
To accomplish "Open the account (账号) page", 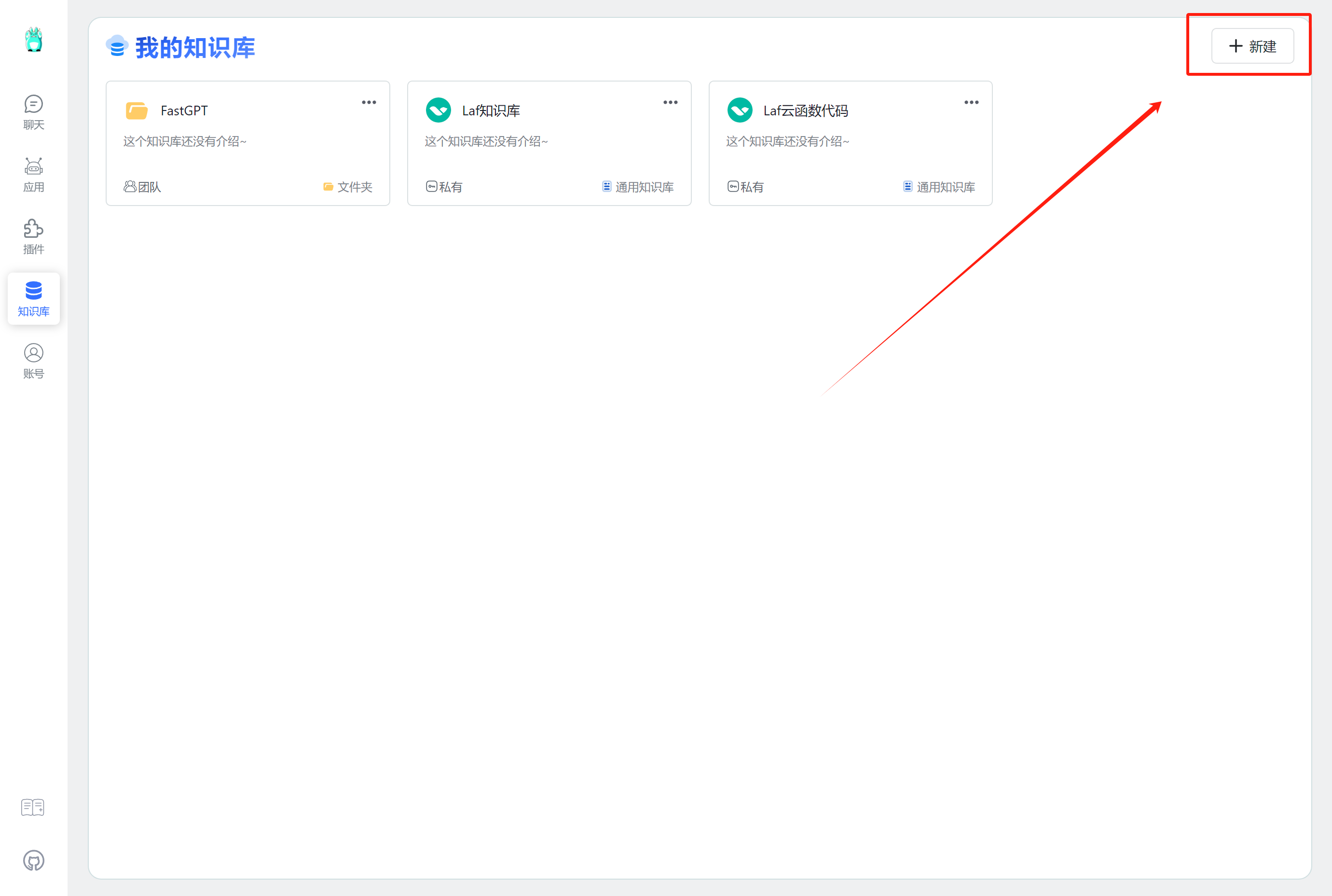I will click(x=34, y=360).
